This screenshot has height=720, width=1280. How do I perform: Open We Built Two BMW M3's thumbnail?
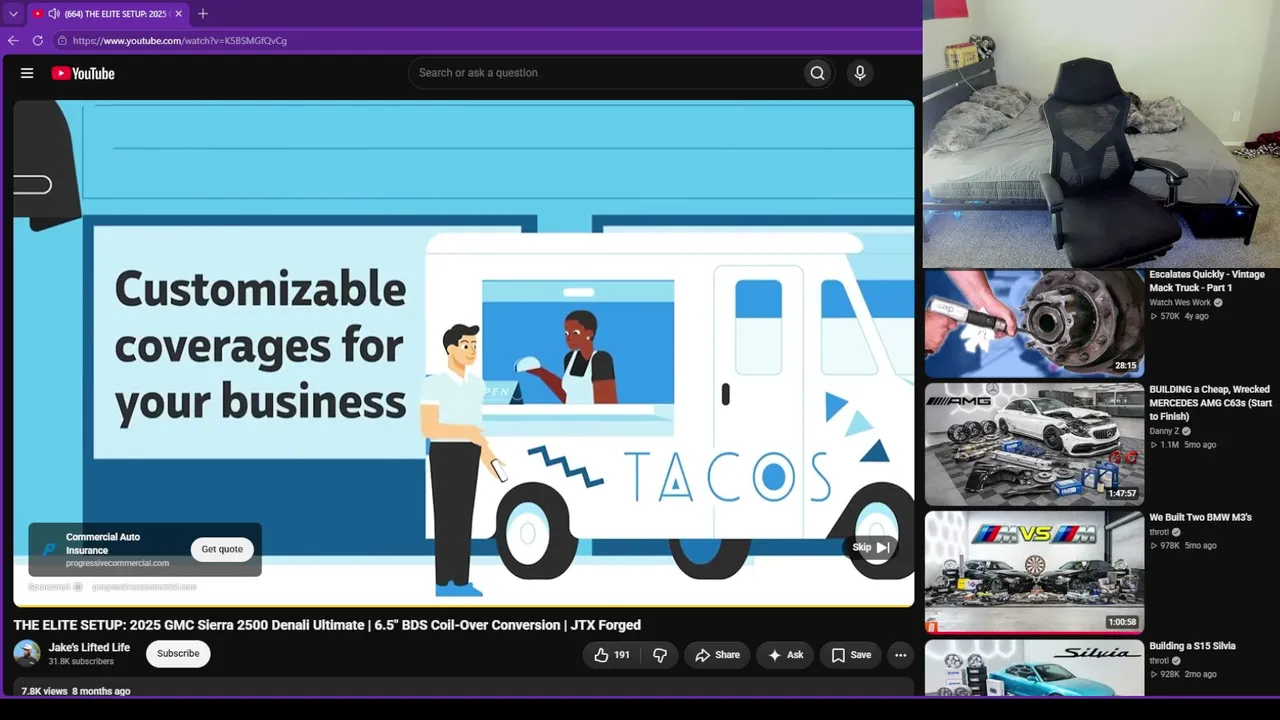pyautogui.click(x=1034, y=572)
